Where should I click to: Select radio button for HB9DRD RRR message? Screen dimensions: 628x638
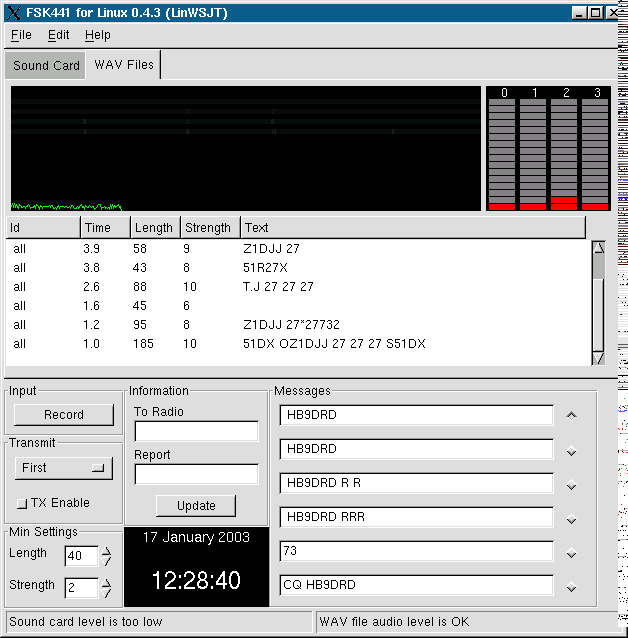click(x=571, y=519)
